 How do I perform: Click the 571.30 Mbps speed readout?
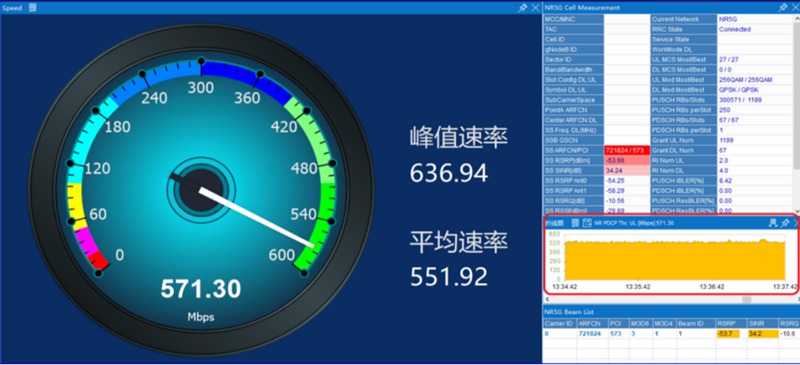pos(201,289)
